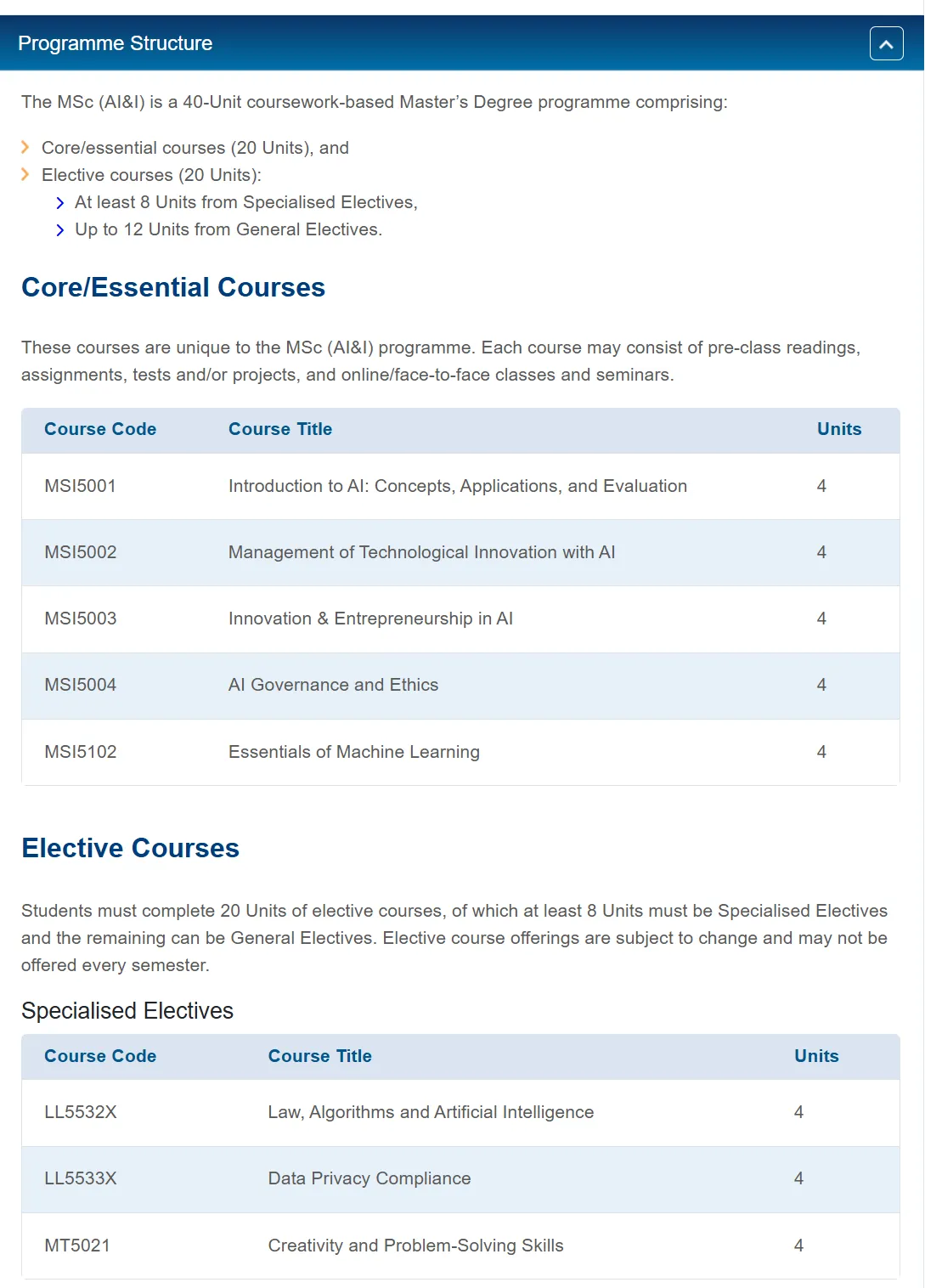Viewport: 925px width, 1288px height.
Task: Select Management of Technological Innovation with AI title
Action: click(421, 552)
